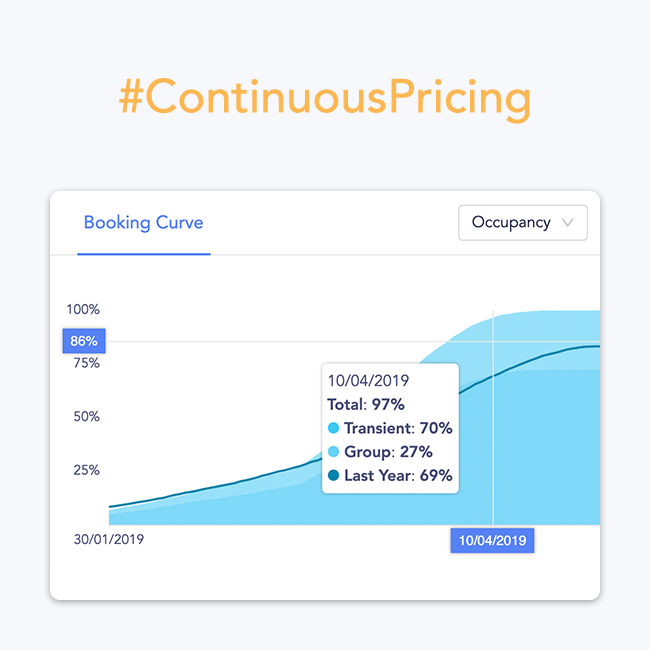Image resolution: width=650 pixels, height=650 pixels.
Task: Click the 25% y-axis label
Action: 85,469
